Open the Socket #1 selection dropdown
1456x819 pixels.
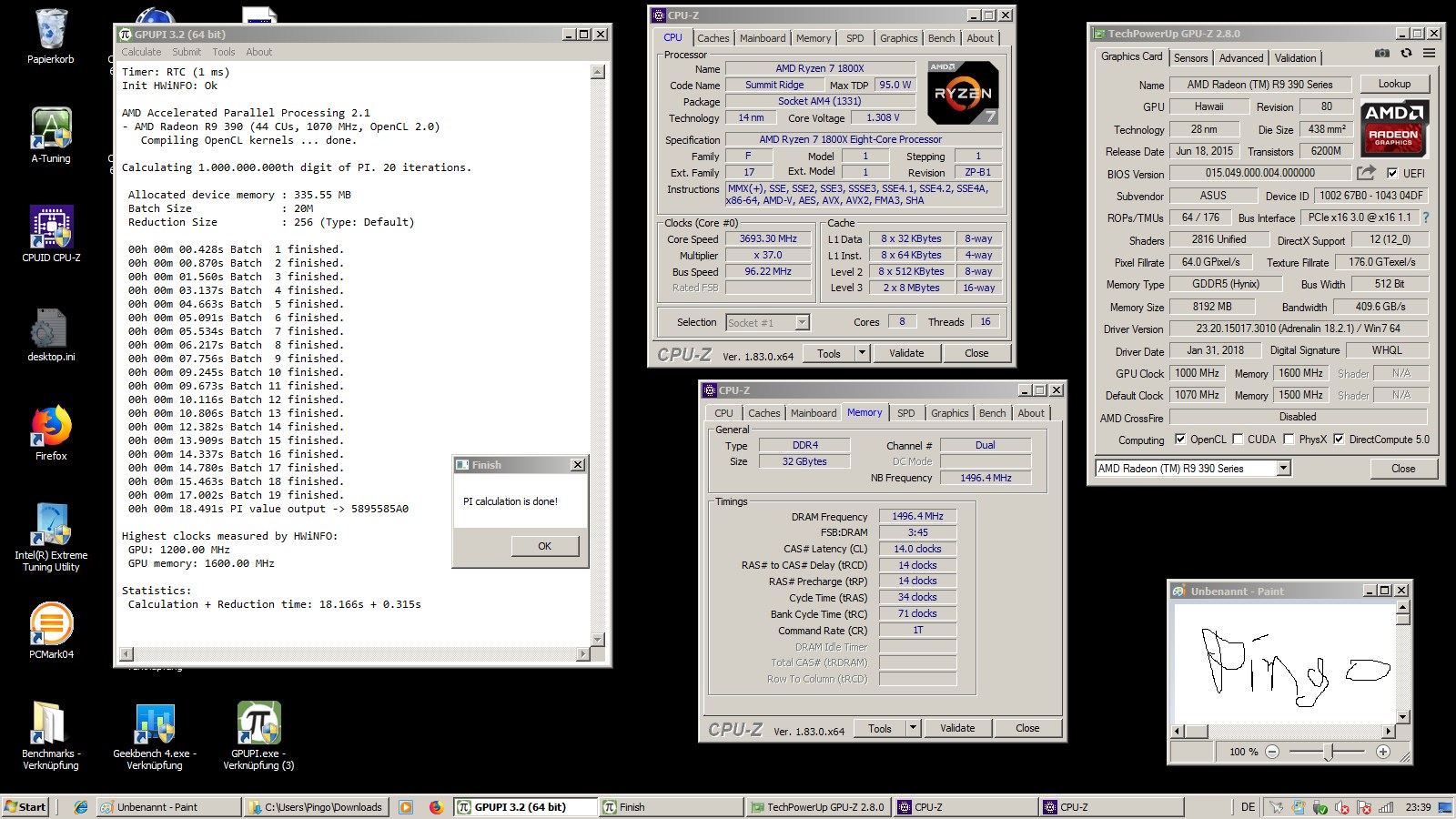[x=802, y=322]
